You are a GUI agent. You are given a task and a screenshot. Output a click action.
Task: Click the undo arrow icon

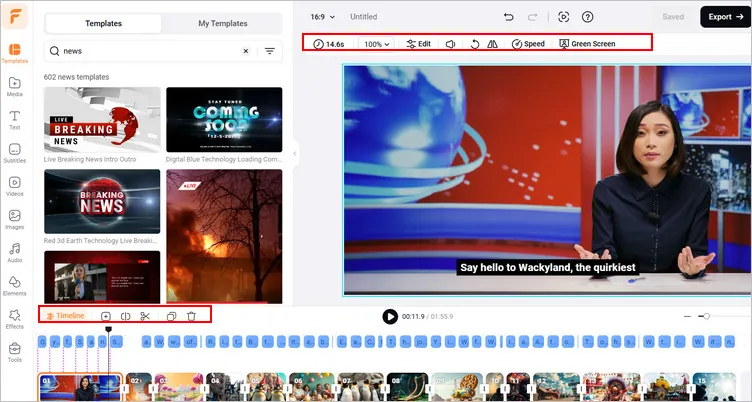click(509, 17)
